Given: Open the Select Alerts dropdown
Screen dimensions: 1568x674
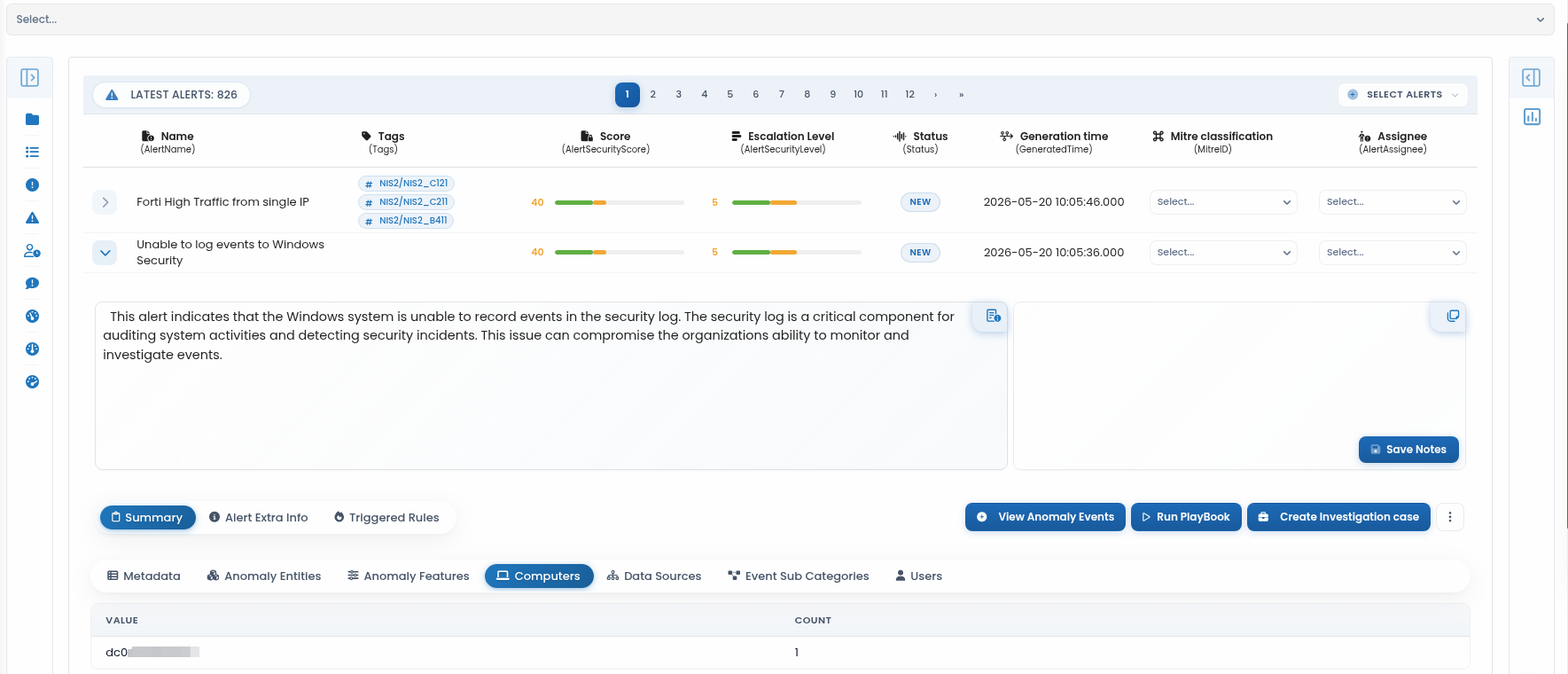Looking at the screenshot, I should (1403, 95).
